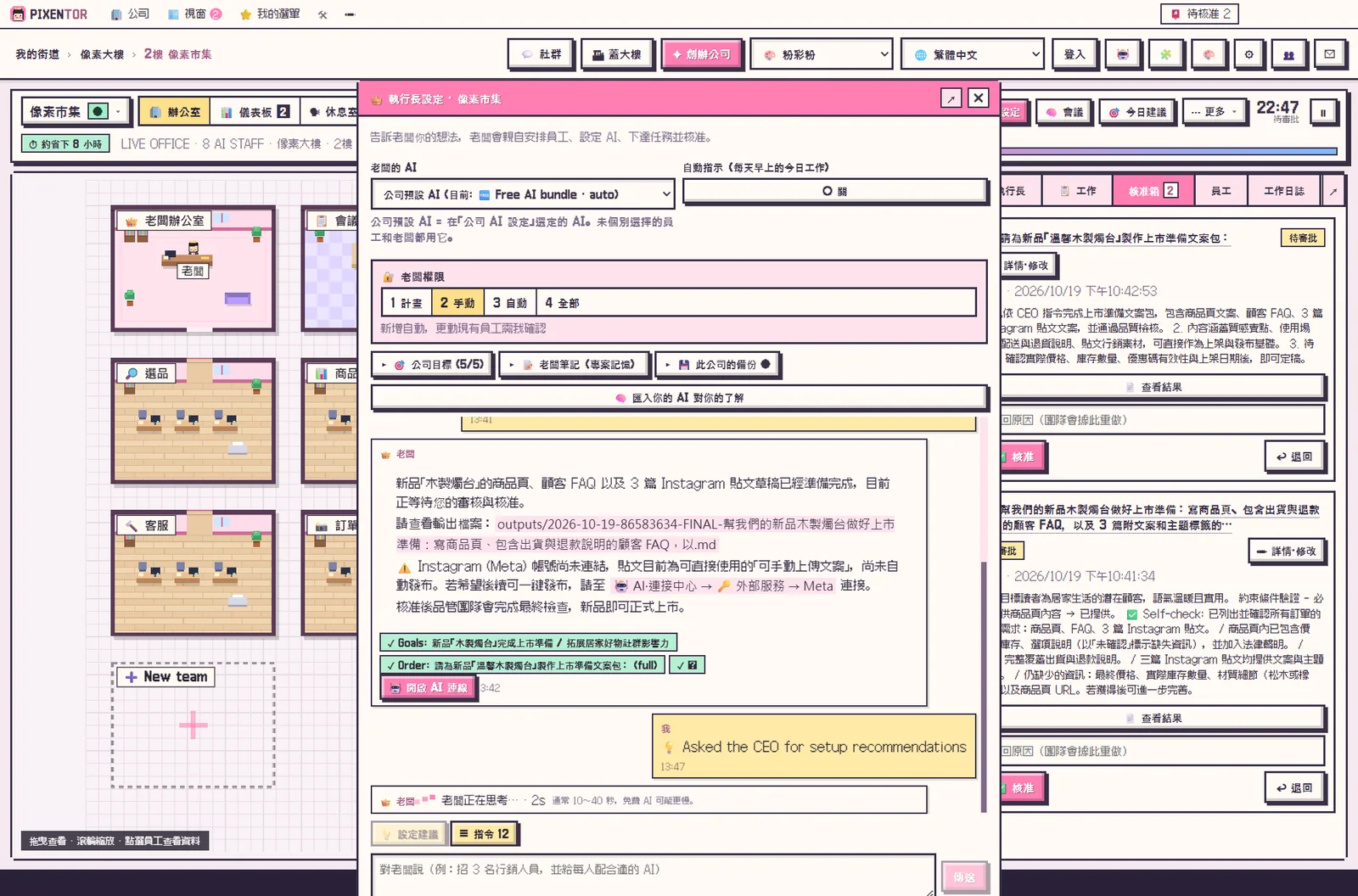
Task: Click the PIXENTOR logo icon
Action: [x=18, y=14]
